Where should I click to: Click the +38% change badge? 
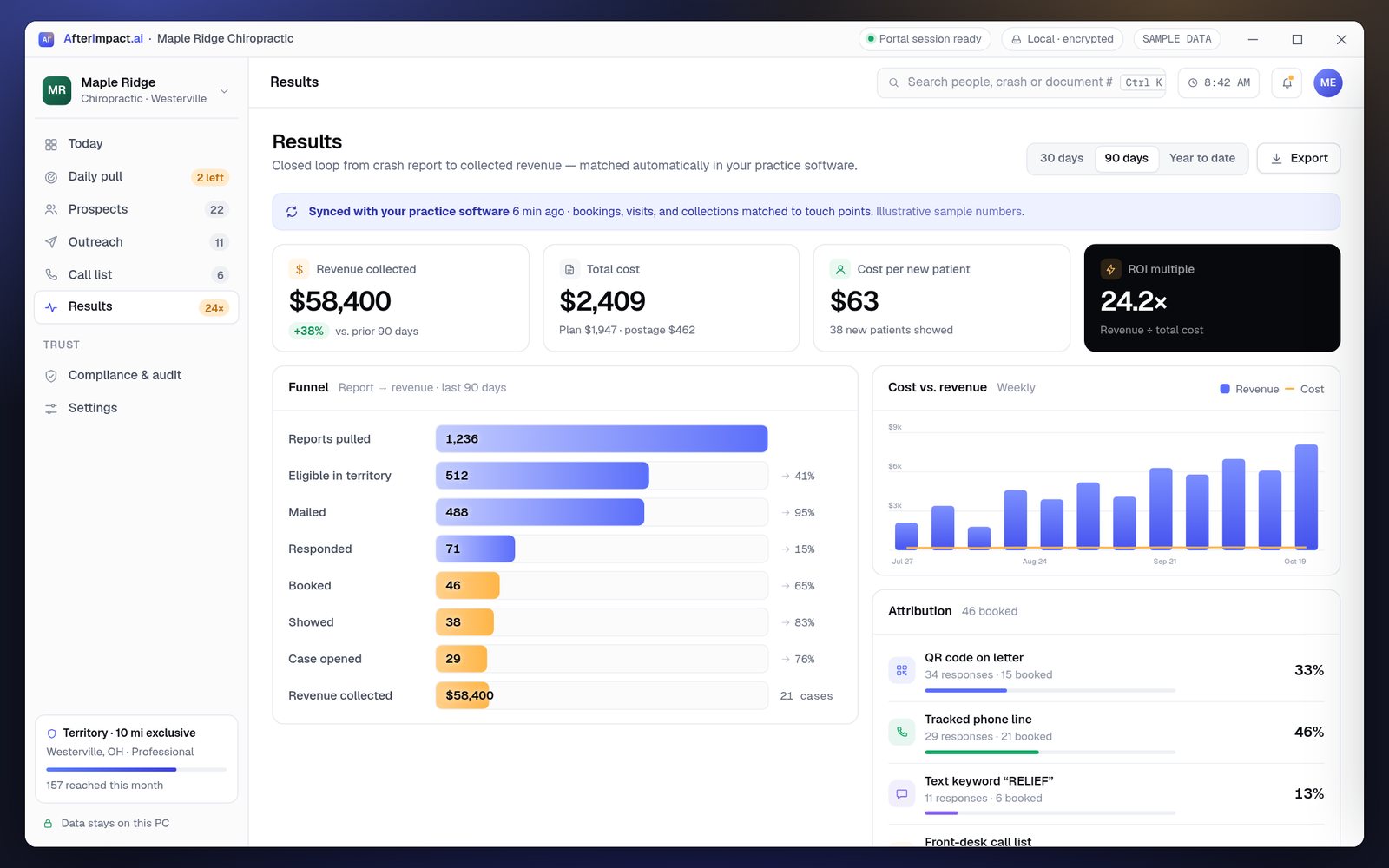click(x=308, y=331)
